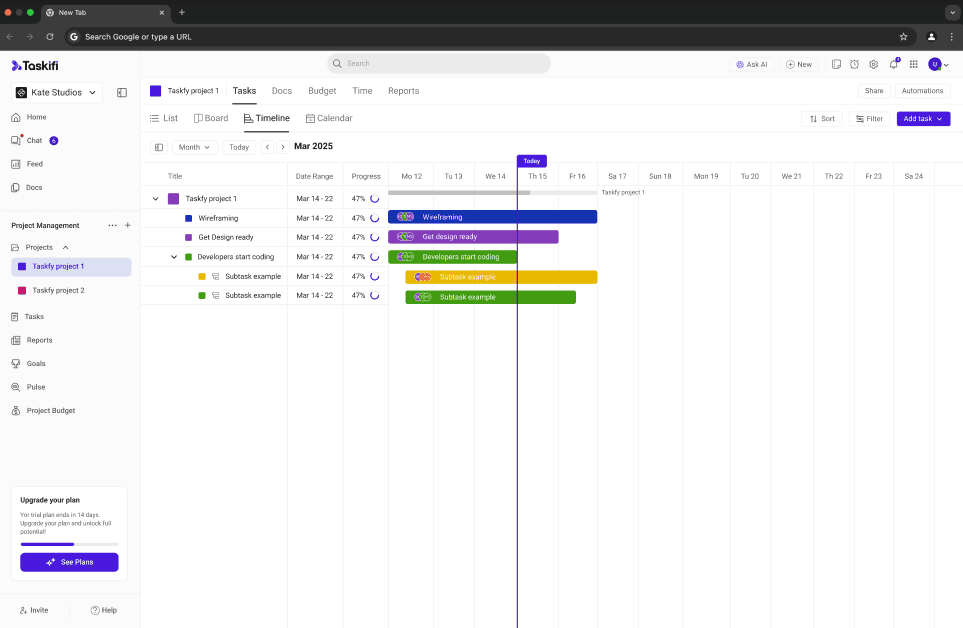
Task: Click the Wireframing timeline bar
Action: pyautogui.click(x=493, y=217)
